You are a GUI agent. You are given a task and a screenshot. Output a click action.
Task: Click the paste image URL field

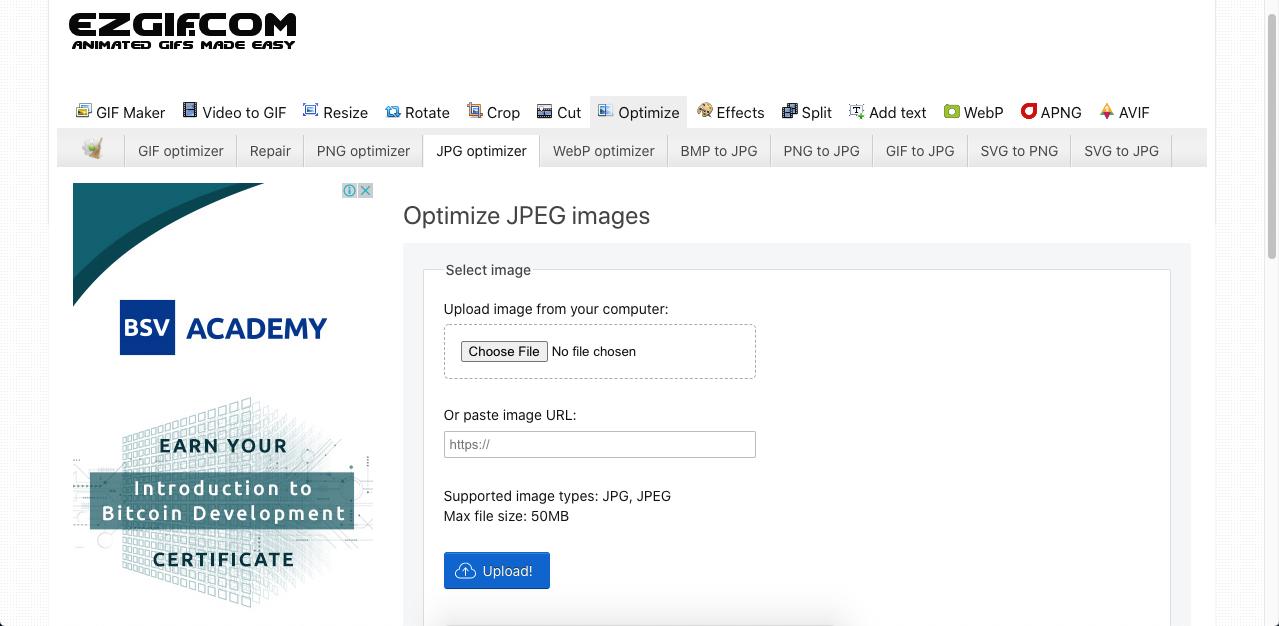[x=599, y=444]
